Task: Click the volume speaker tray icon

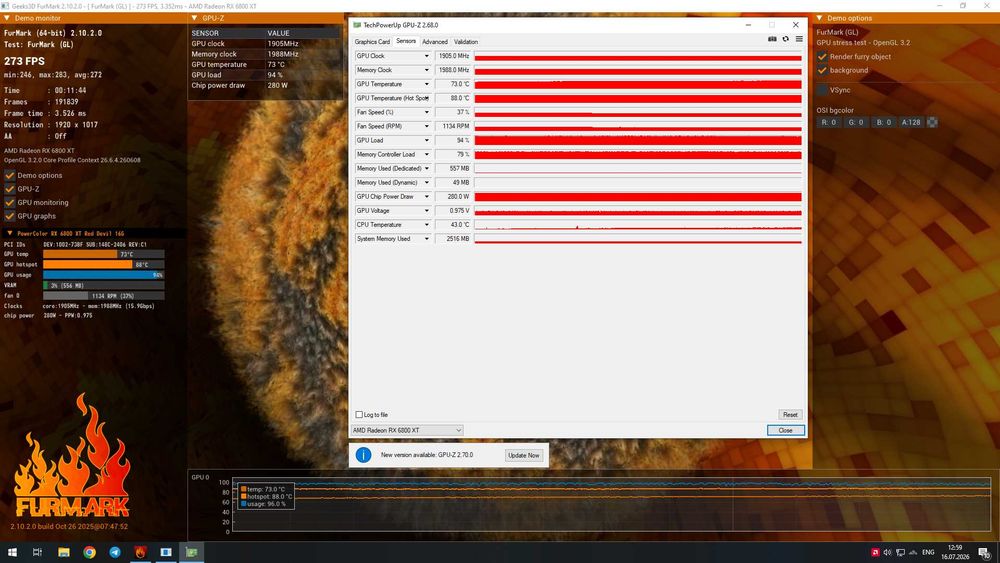Action: click(x=887, y=552)
